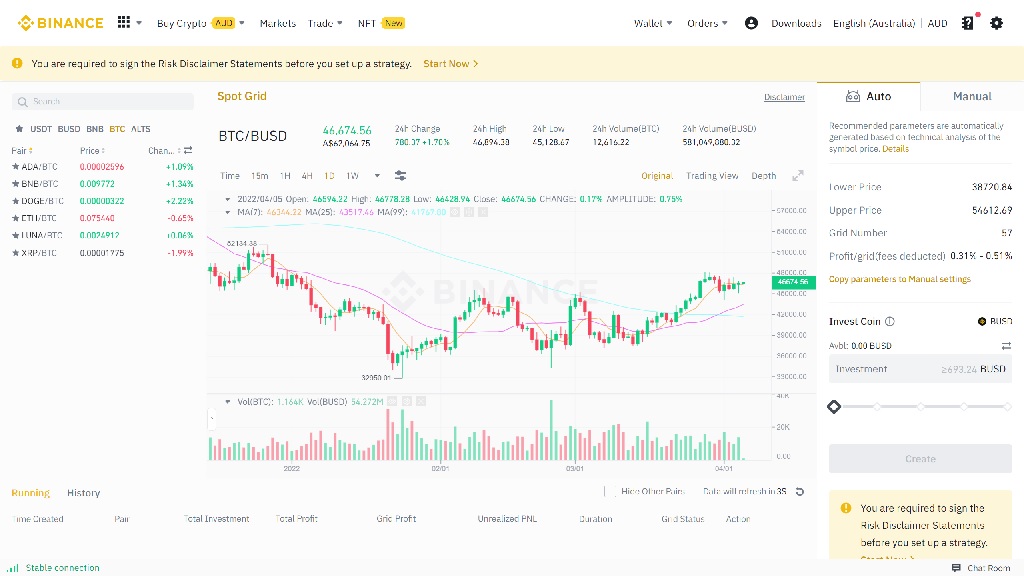Collapse the Vol(BTC) indicator legend arrow

(227, 402)
